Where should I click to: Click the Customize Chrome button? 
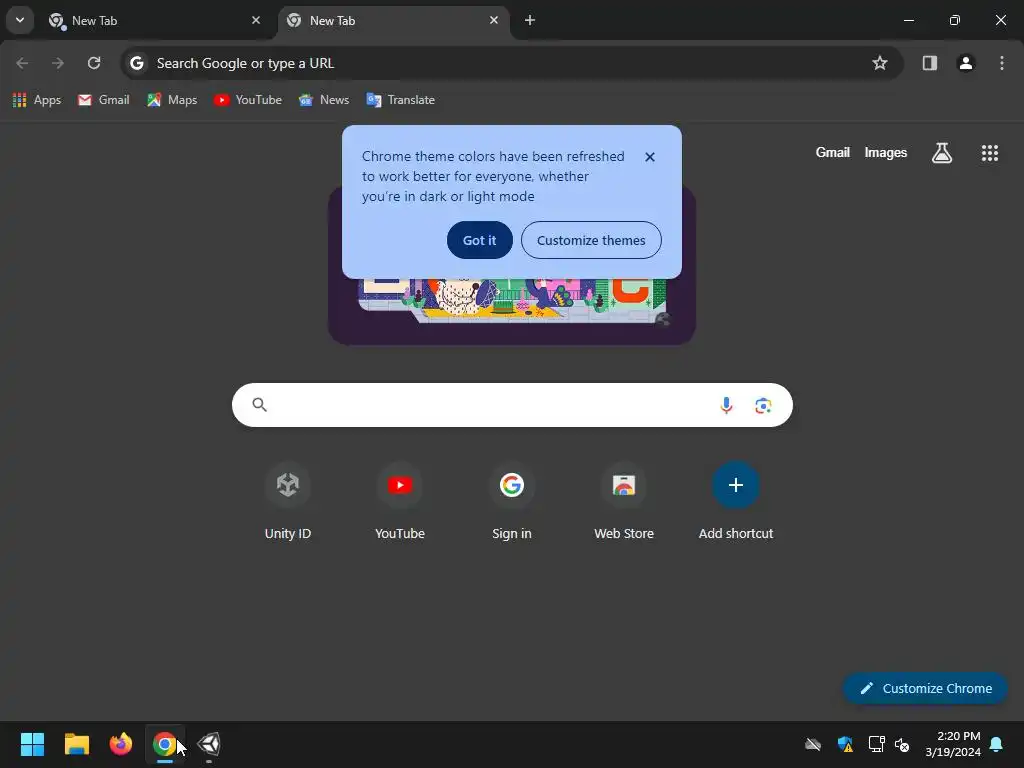tap(925, 688)
